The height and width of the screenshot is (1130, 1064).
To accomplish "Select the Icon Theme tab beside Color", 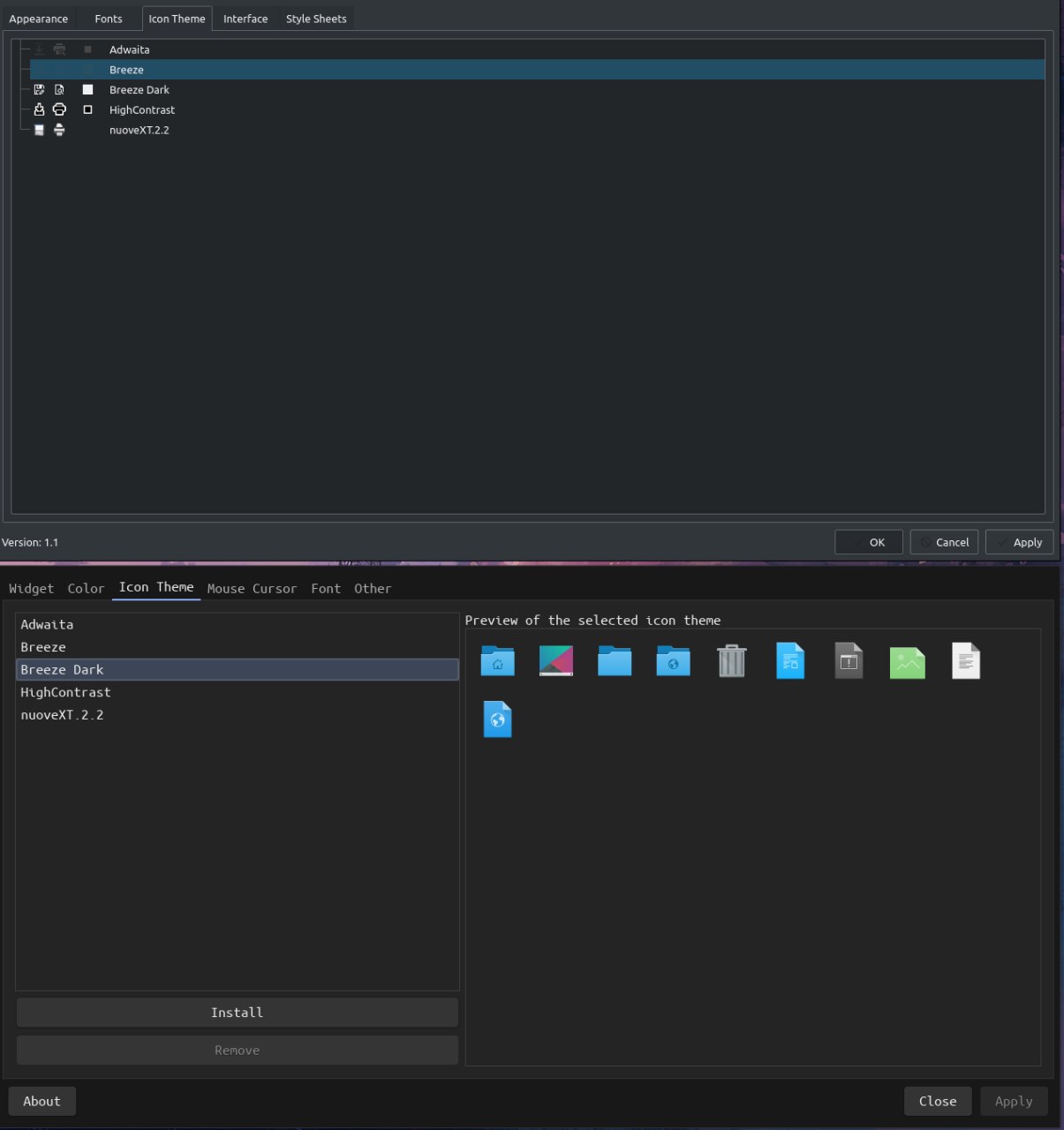I will coord(156,587).
